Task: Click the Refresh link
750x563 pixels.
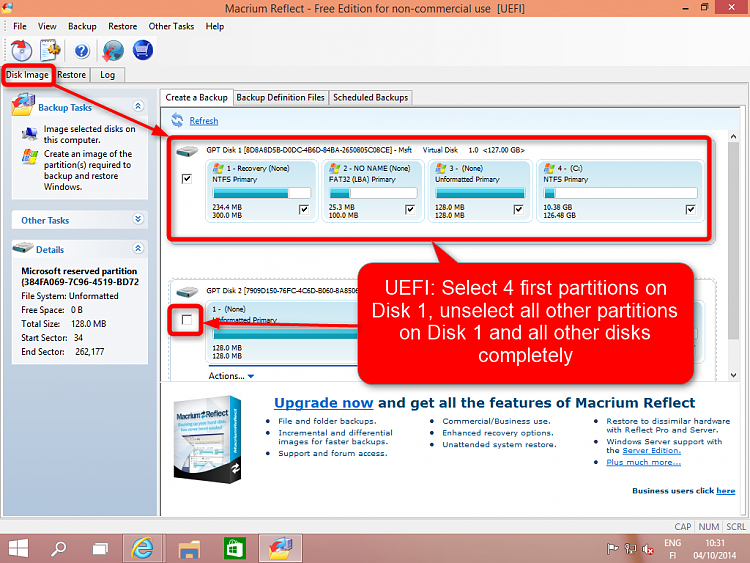Action: pyautogui.click(x=204, y=121)
